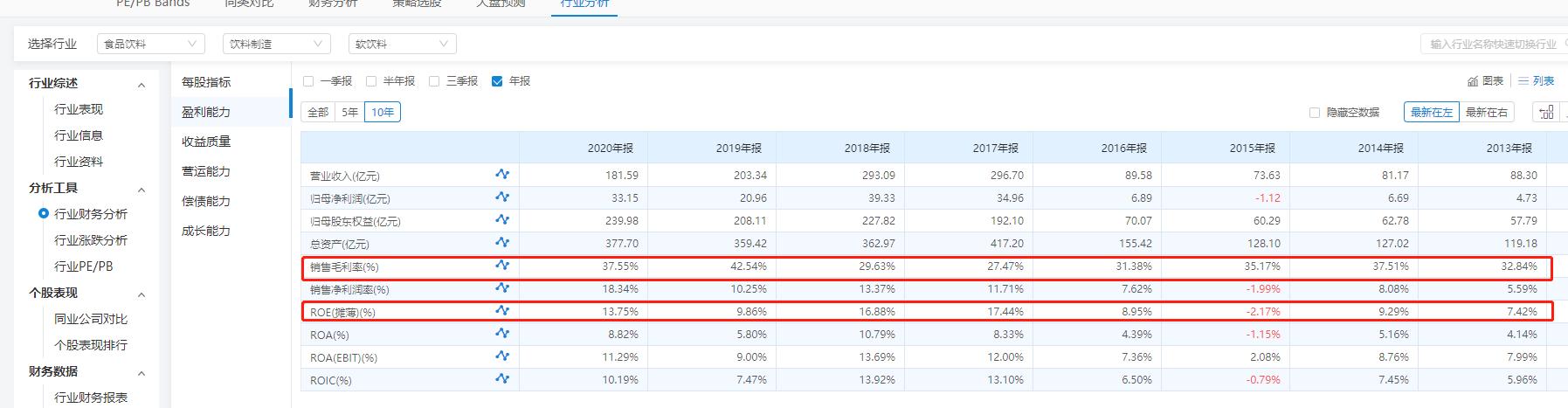Collapse the 分析工具 section
Viewport: 1568px width, 408px height.
pos(142,190)
